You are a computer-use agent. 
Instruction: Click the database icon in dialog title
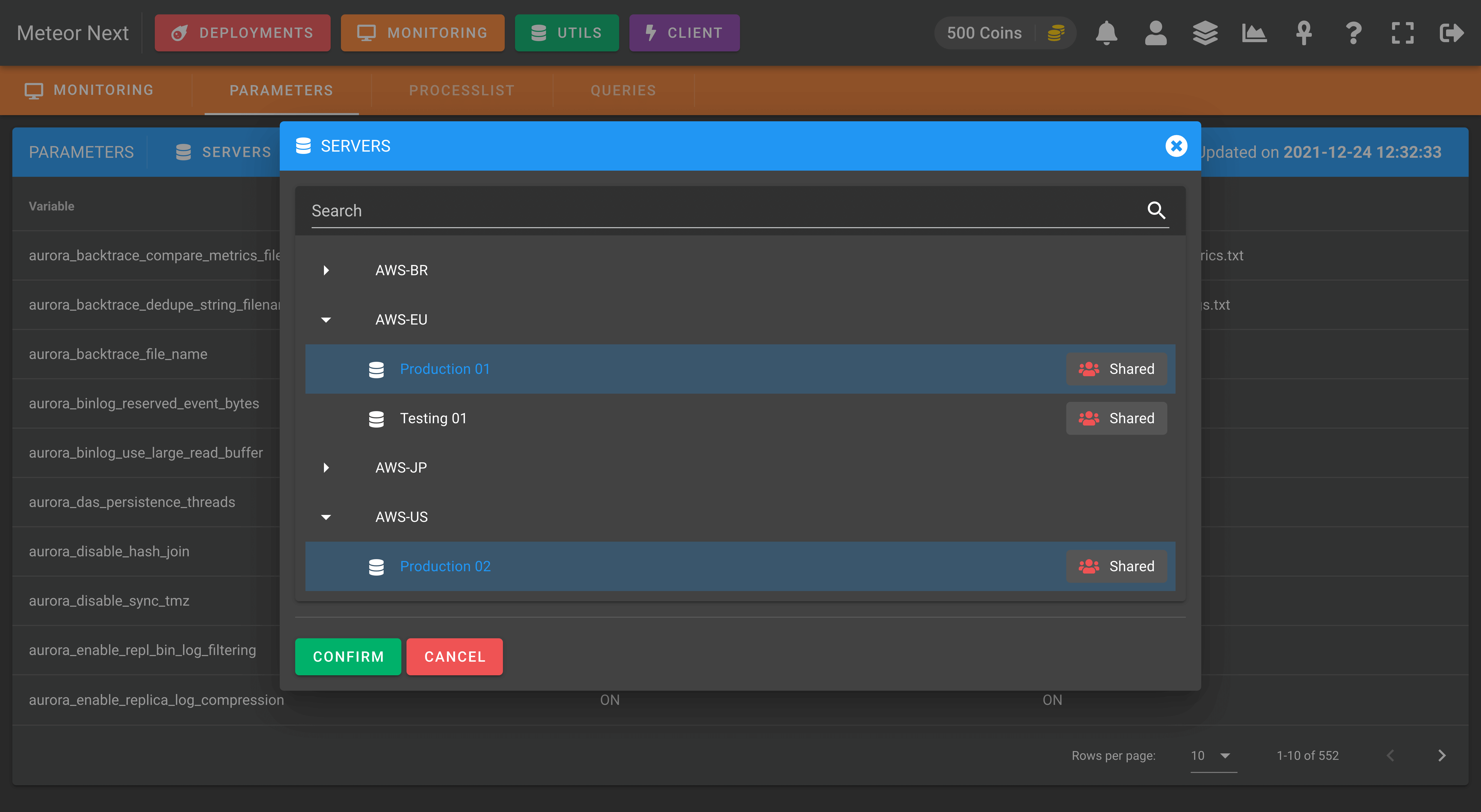coord(303,146)
